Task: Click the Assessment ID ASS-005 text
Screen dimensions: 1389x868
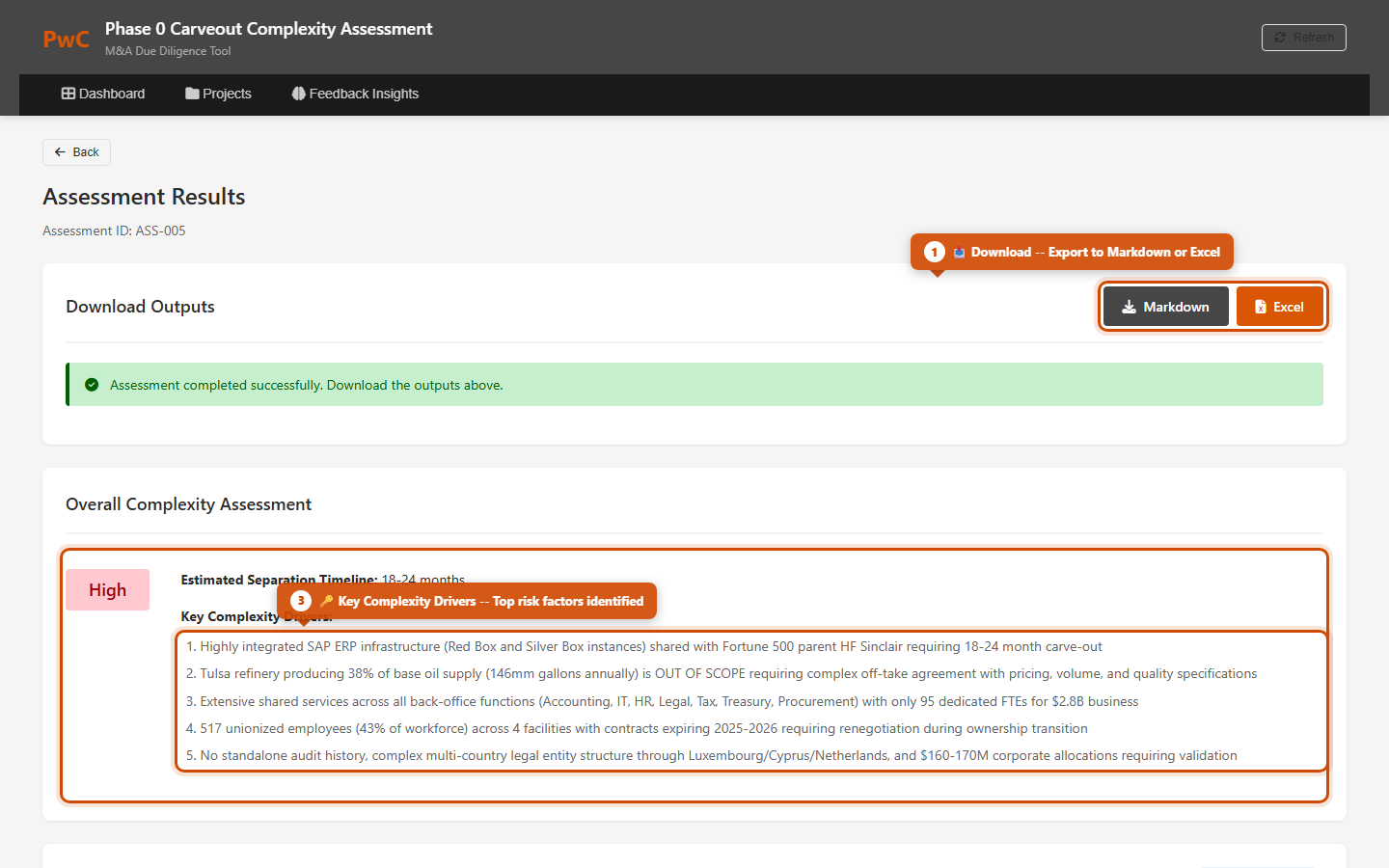Action: [114, 231]
